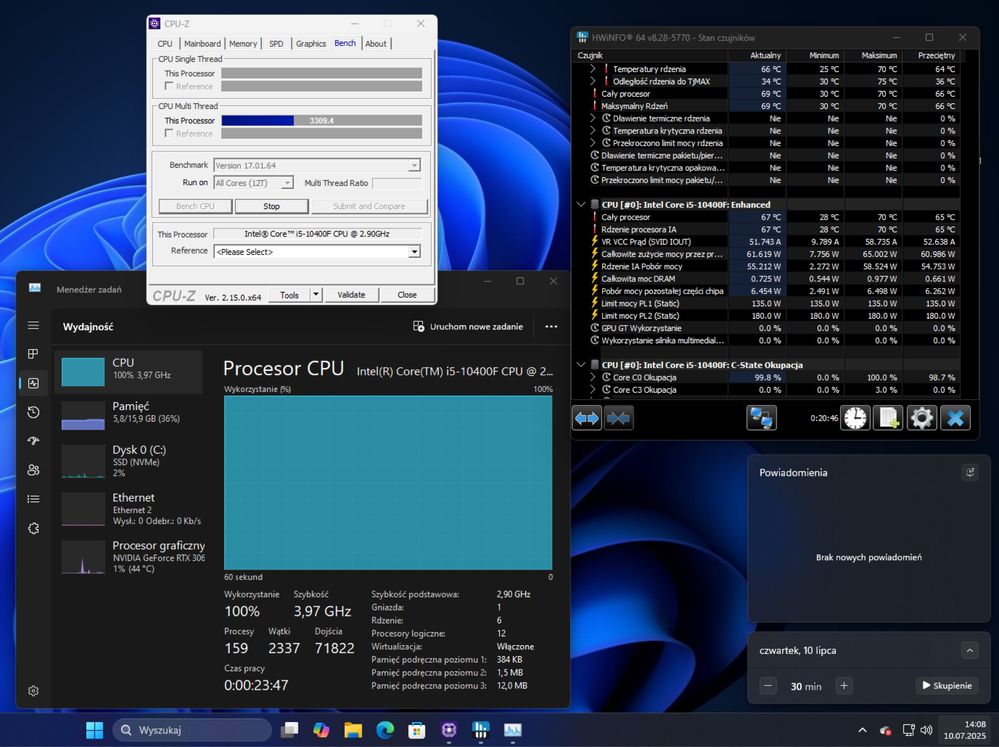Open Windows Start menu
The height and width of the screenshot is (747, 999).
(94, 730)
